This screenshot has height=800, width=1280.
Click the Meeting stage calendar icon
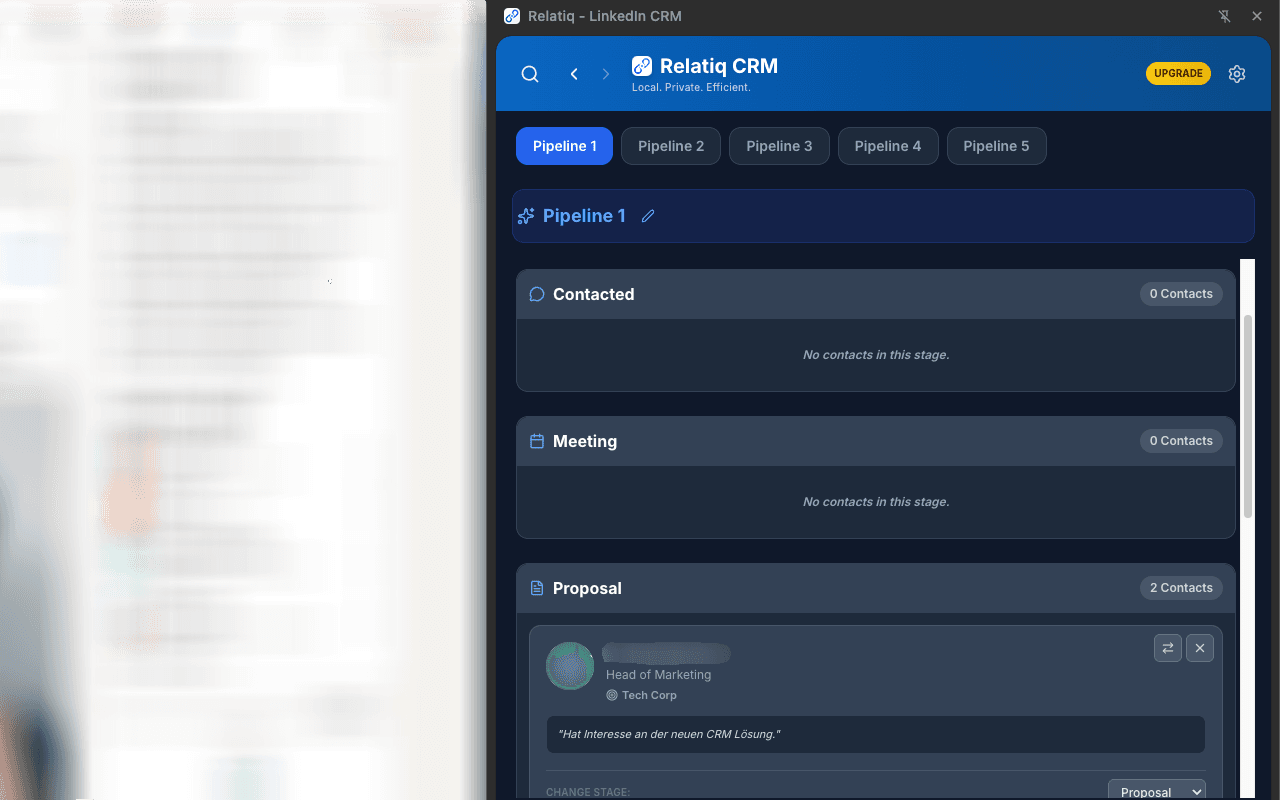537,441
